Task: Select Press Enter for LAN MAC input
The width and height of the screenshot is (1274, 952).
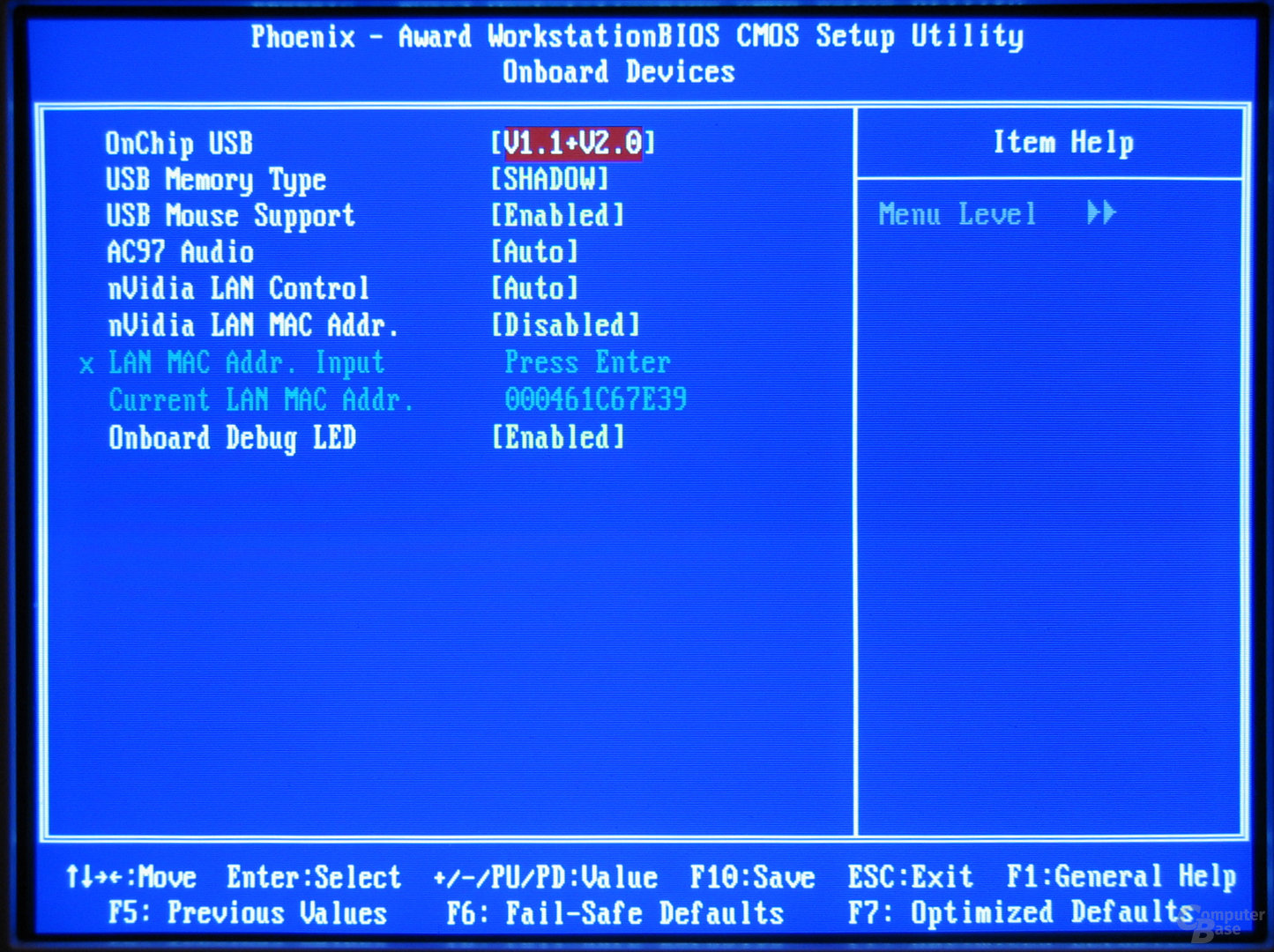Action: tap(587, 362)
